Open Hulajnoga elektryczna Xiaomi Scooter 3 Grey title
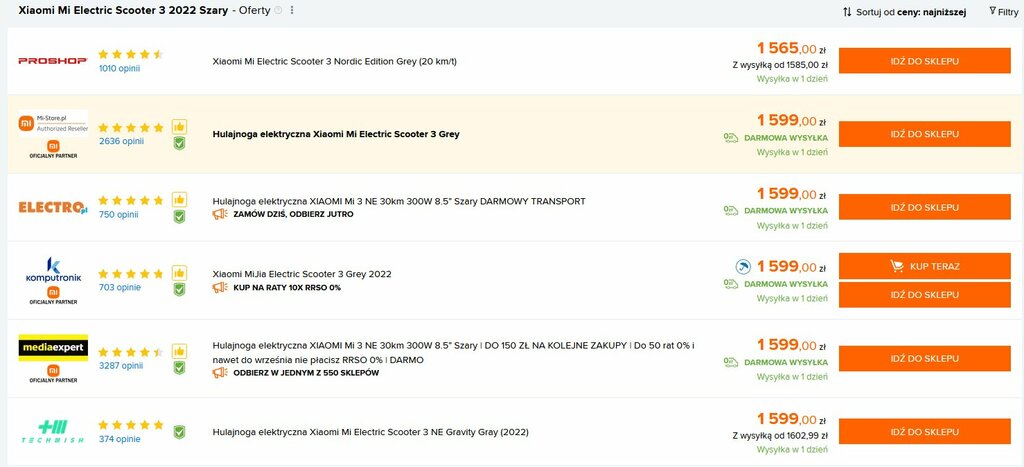This screenshot has width=1024, height=467. [x=336, y=135]
